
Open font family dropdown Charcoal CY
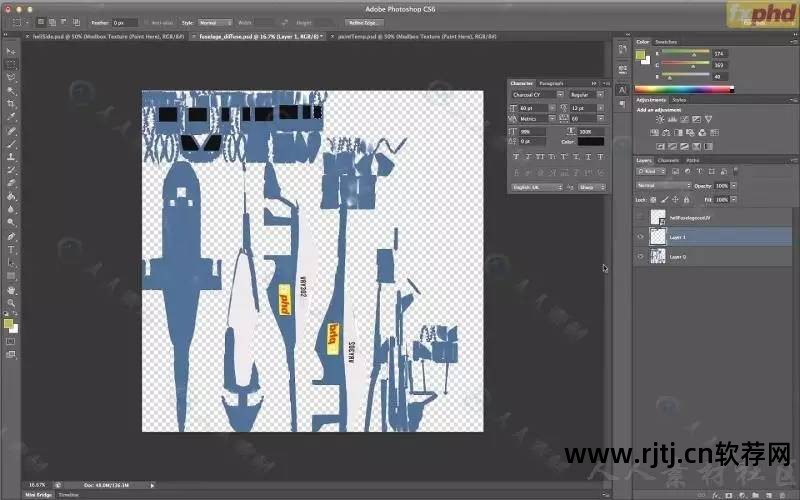pos(537,95)
